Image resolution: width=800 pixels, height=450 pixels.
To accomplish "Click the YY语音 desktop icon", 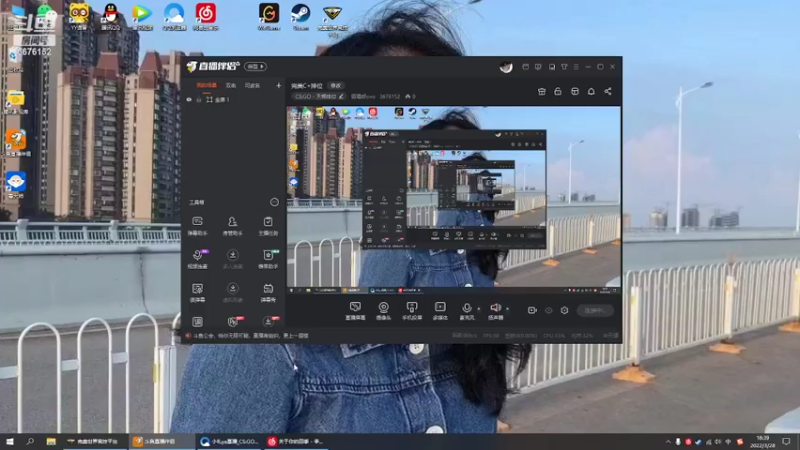I will click(x=79, y=16).
